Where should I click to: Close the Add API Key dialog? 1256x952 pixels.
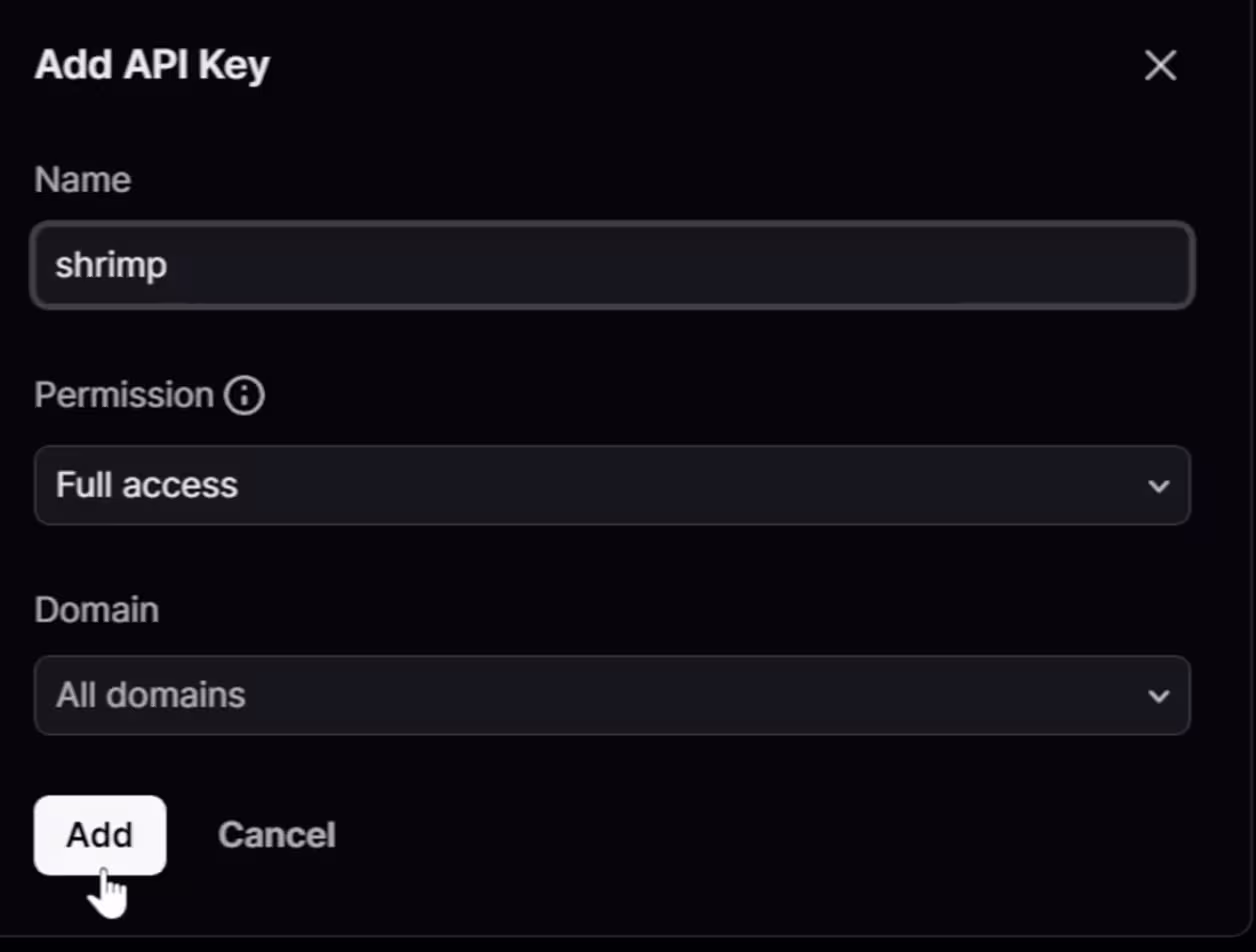coord(1160,66)
